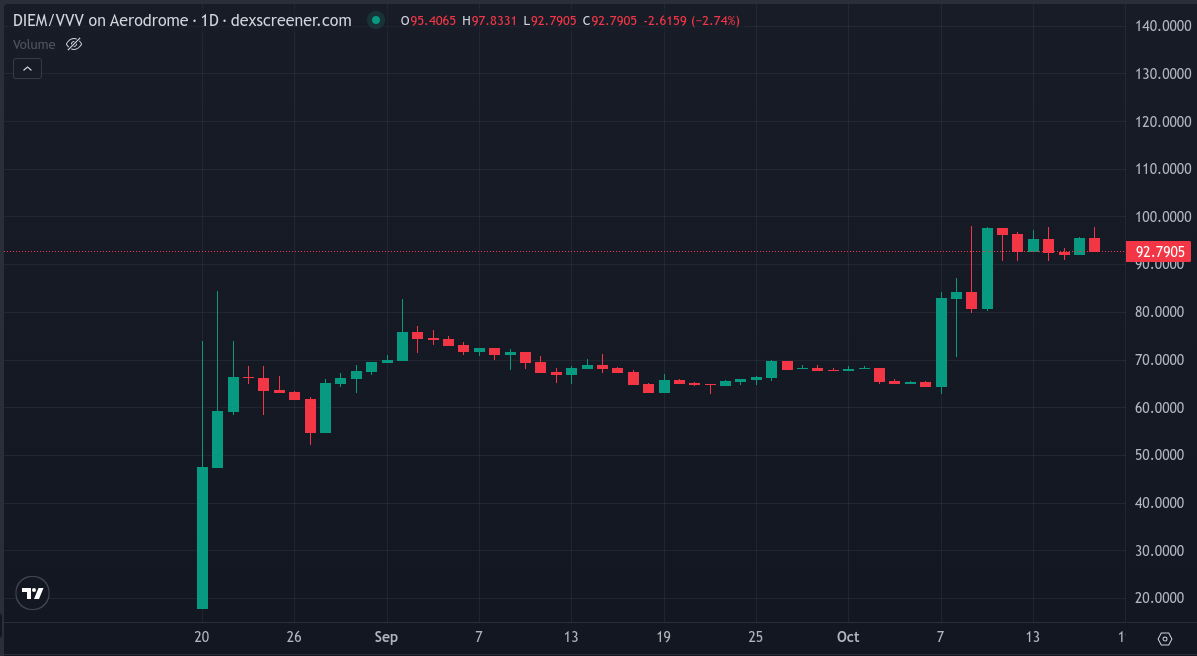Image resolution: width=1197 pixels, height=656 pixels.
Task: Click the green market status dot
Action: click(x=375, y=21)
